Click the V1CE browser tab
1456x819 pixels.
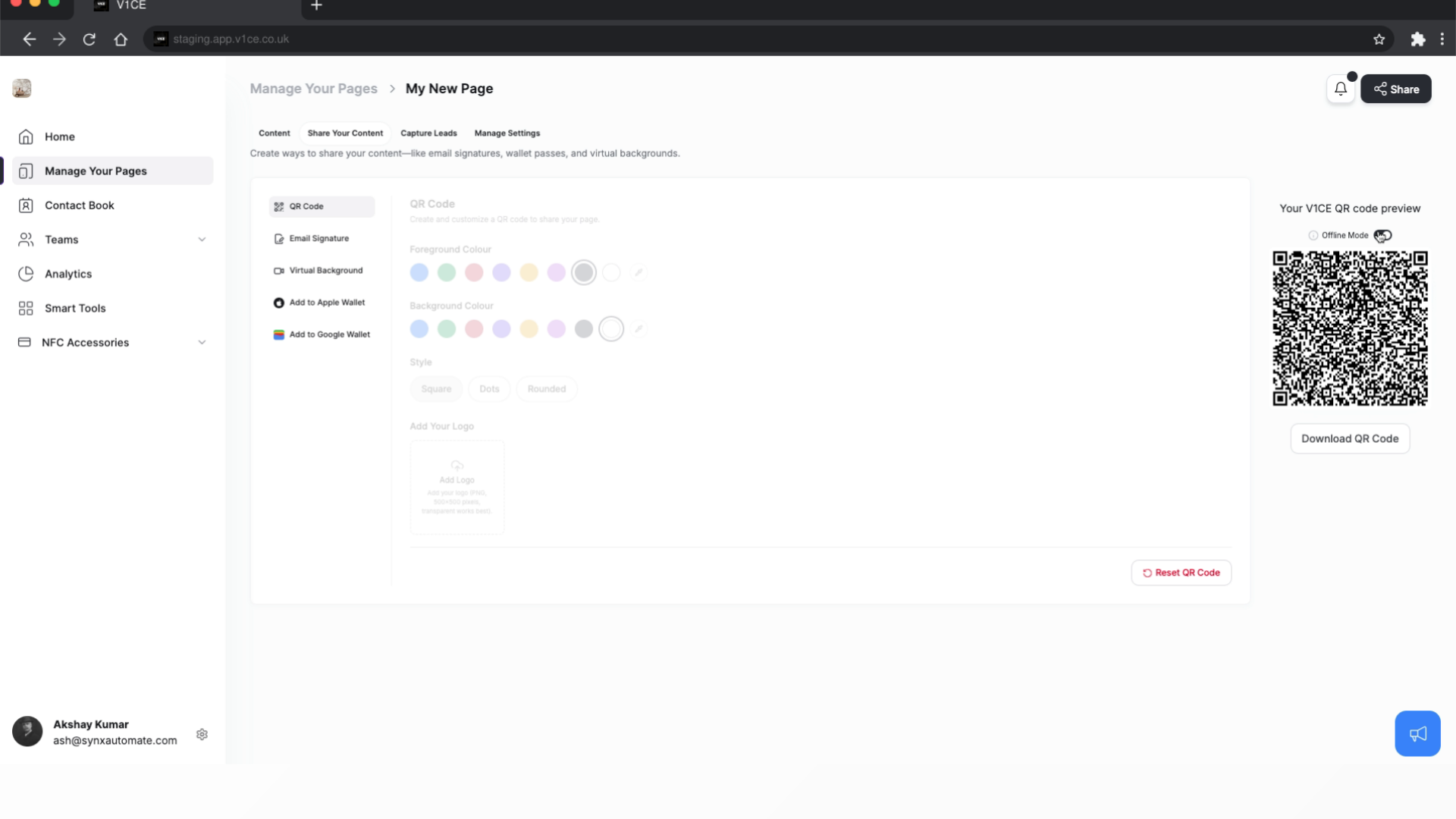[190, 6]
